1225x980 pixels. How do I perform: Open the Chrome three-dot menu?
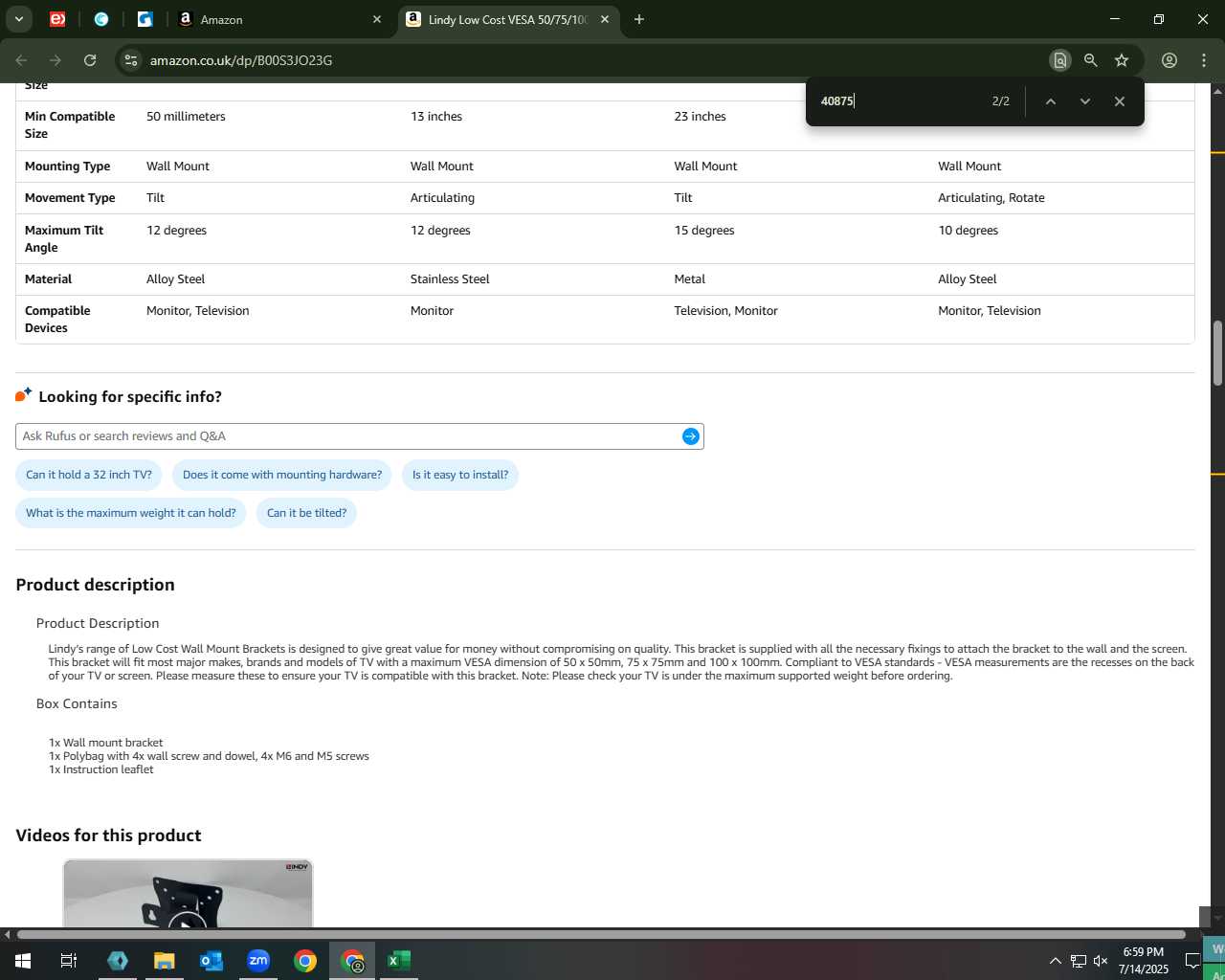[x=1204, y=60]
